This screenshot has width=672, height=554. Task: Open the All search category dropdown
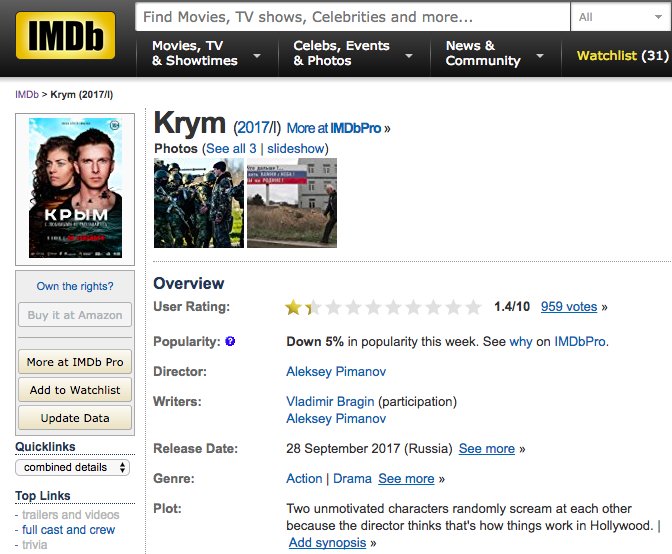(x=620, y=17)
